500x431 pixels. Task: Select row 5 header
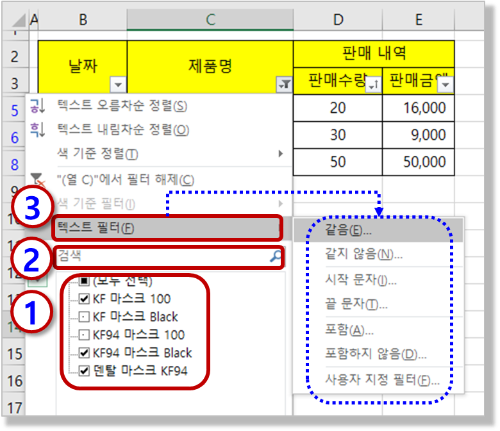click(14, 110)
